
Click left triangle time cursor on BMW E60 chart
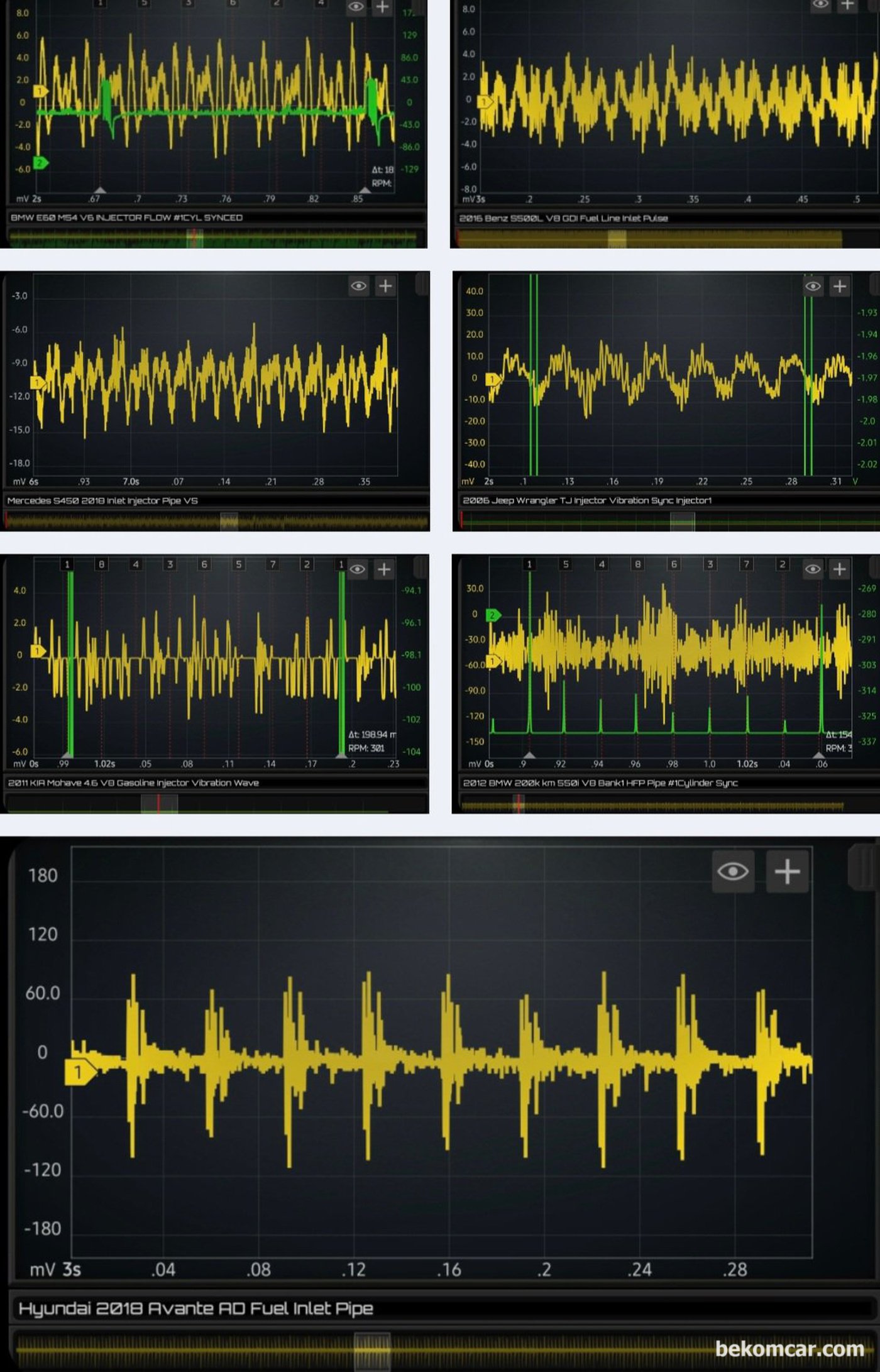pos(100,190)
